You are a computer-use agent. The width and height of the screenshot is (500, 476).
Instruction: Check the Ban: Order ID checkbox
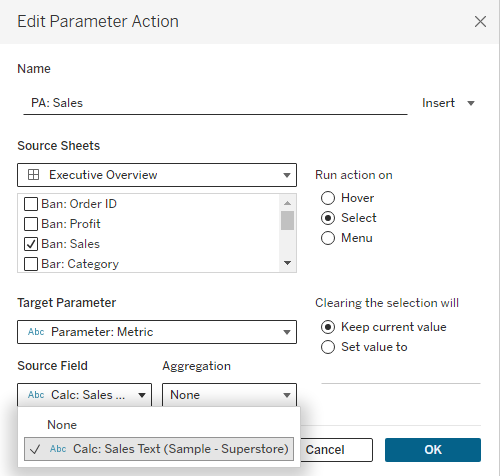tap(31, 204)
